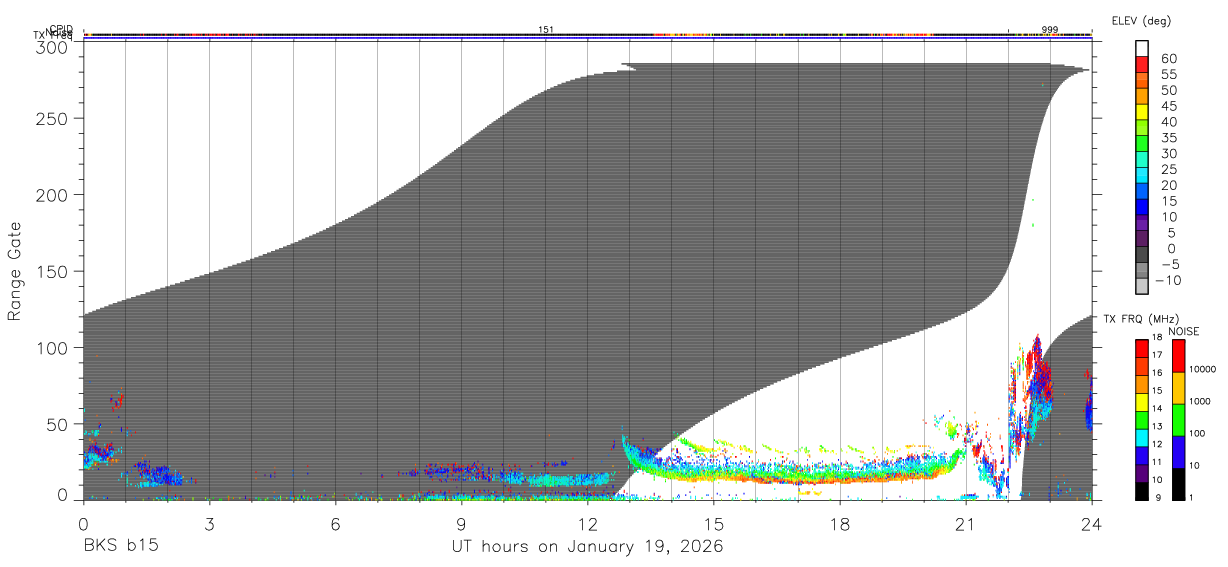
Task: Click the x-axis tick label '3'
Action: point(209,523)
